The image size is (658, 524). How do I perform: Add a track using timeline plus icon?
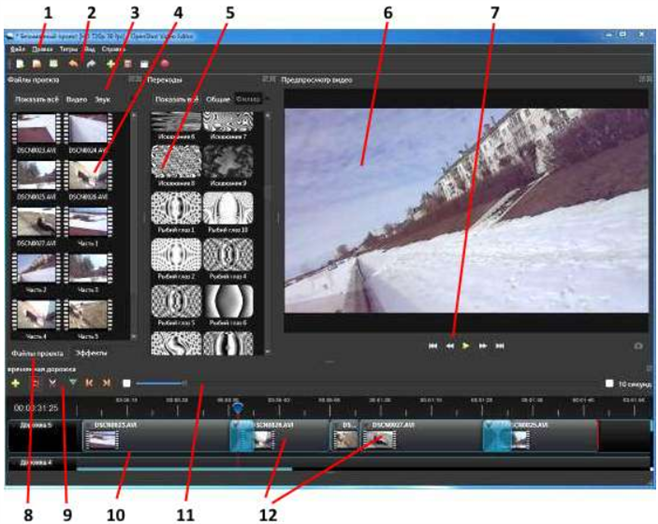pyautogui.click(x=15, y=382)
